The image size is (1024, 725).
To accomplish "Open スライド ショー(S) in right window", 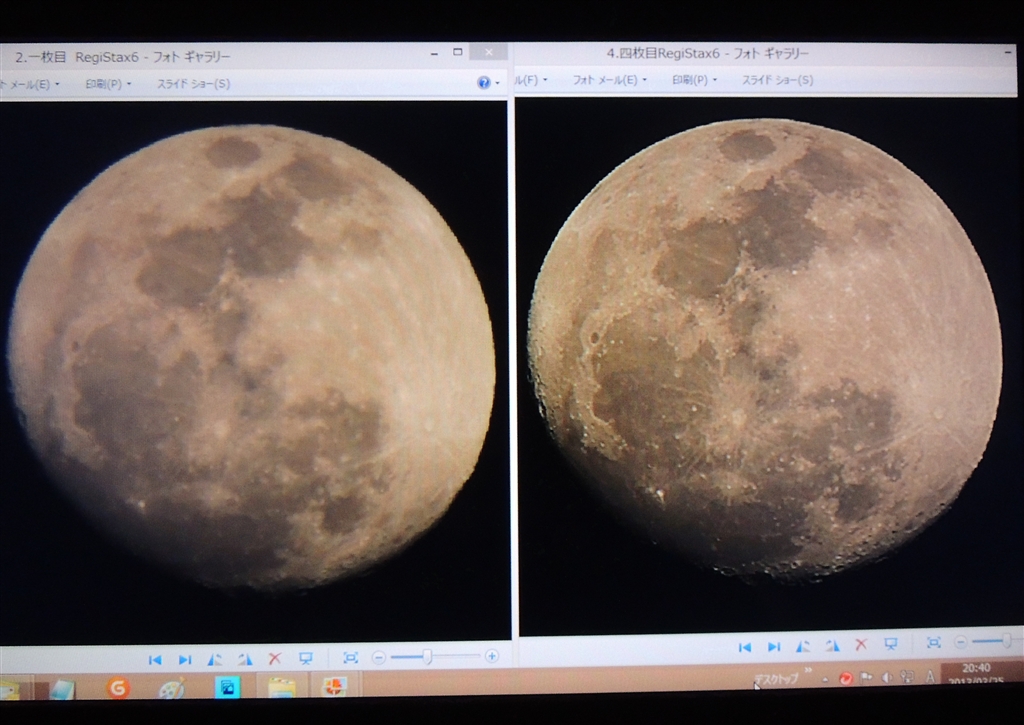I will (x=777, y=80).
